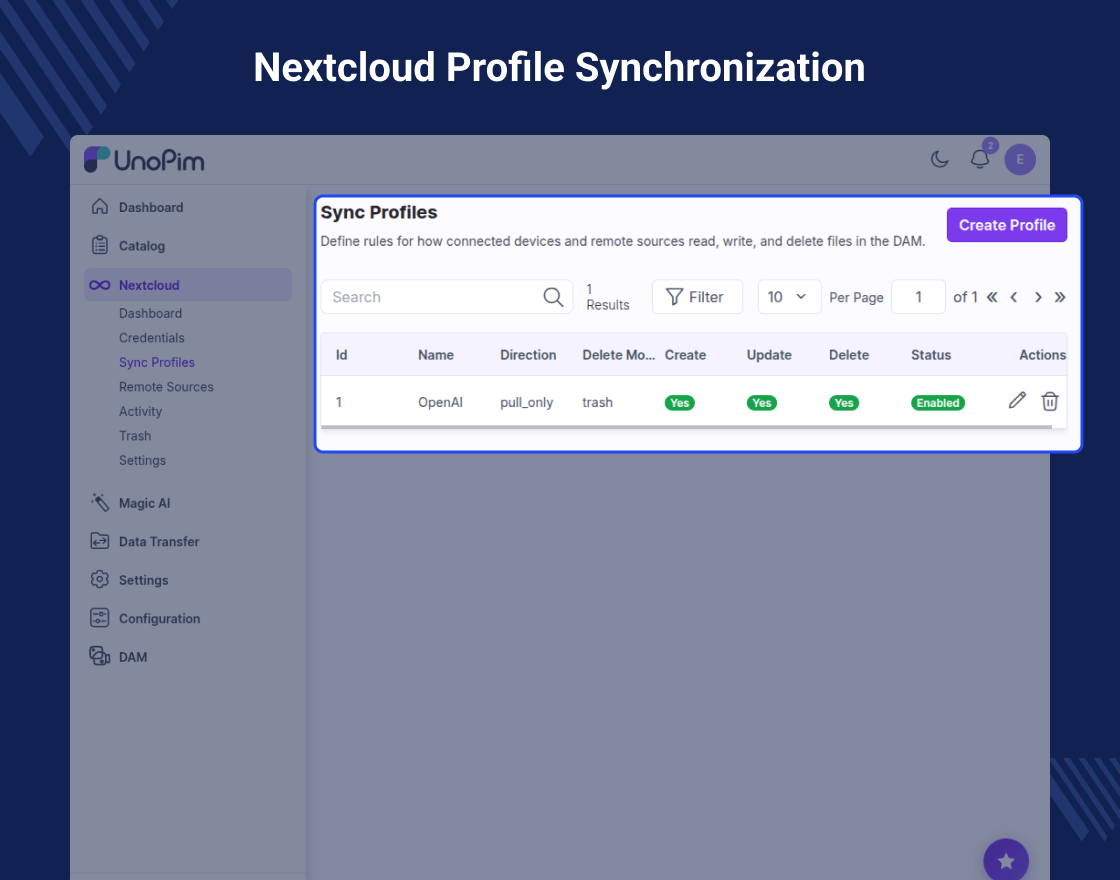Viewport: 1120px width, 880px height.
Task: Open notifications with the bell icon
Action: click(980, 159)
